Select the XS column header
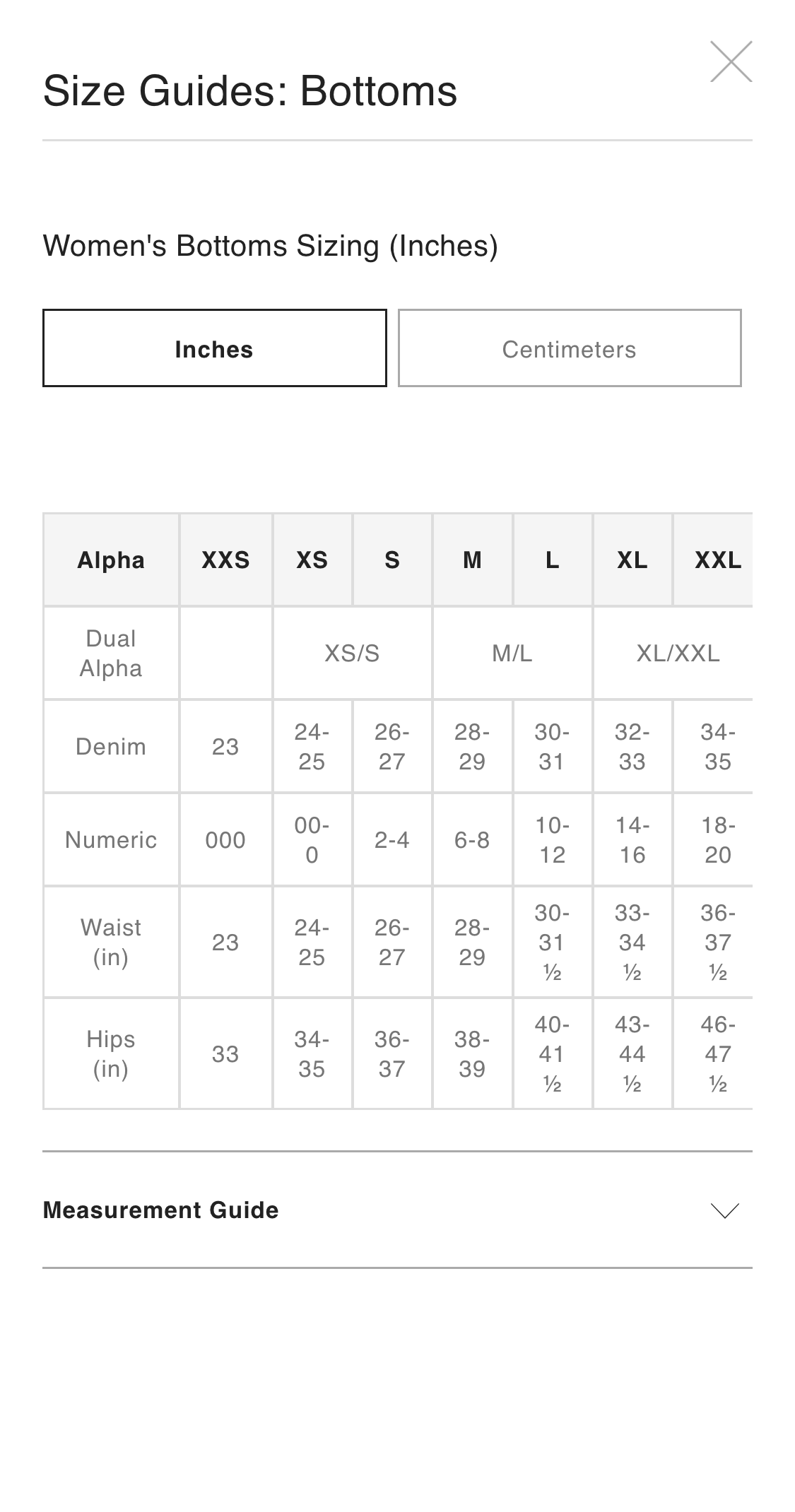The image size is (795, 1512). (312, 560)
